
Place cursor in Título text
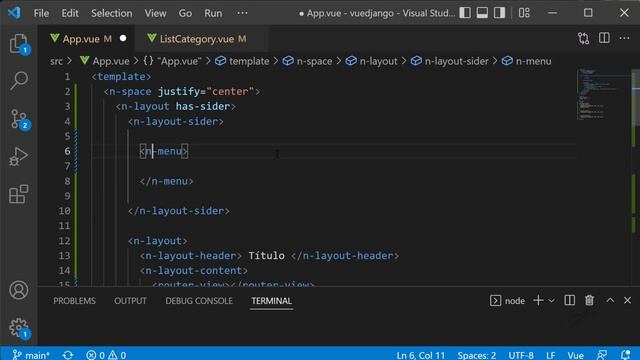(x=267, y=256)
